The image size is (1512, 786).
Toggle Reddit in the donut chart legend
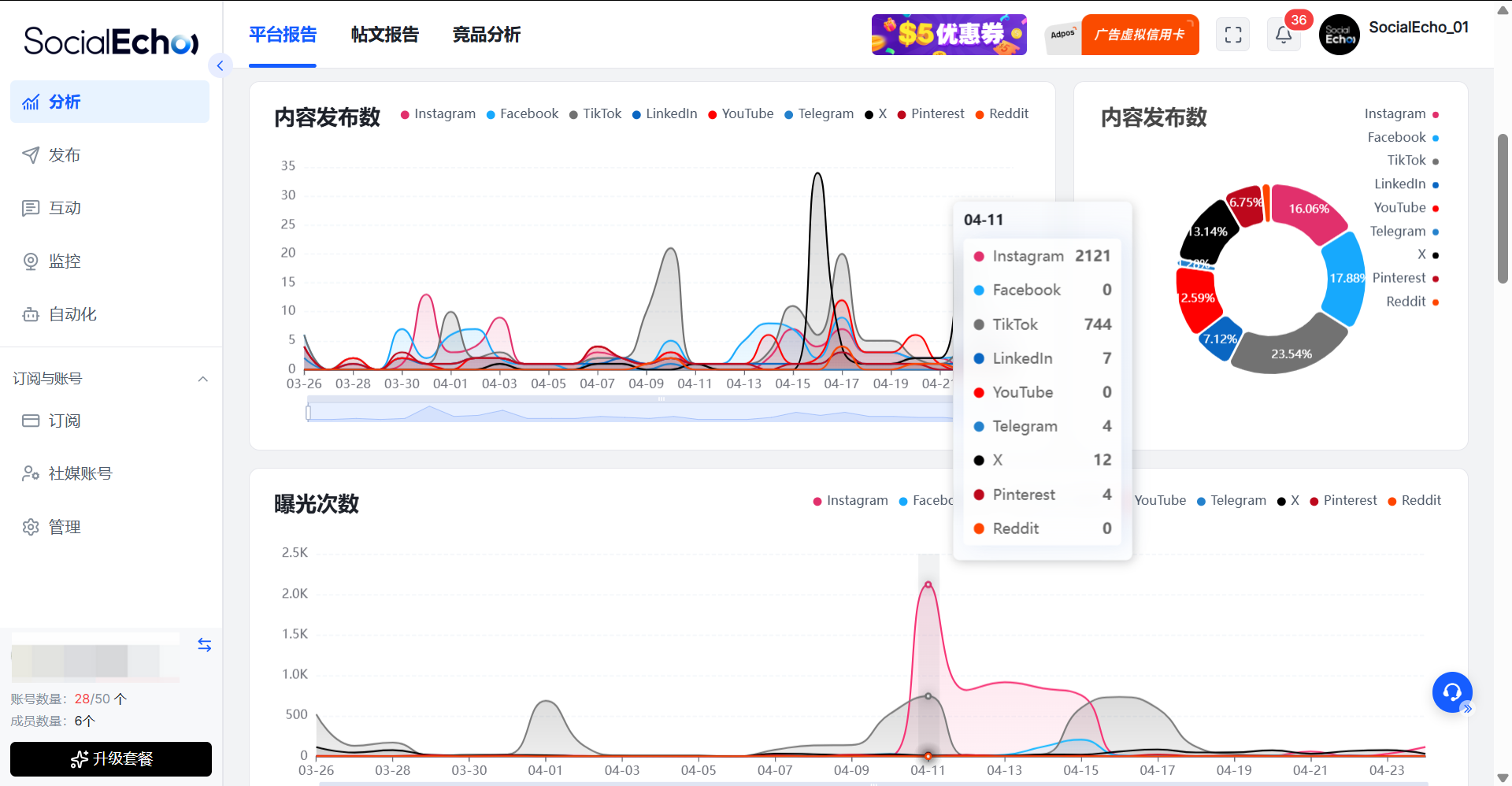click(1413, 302)
